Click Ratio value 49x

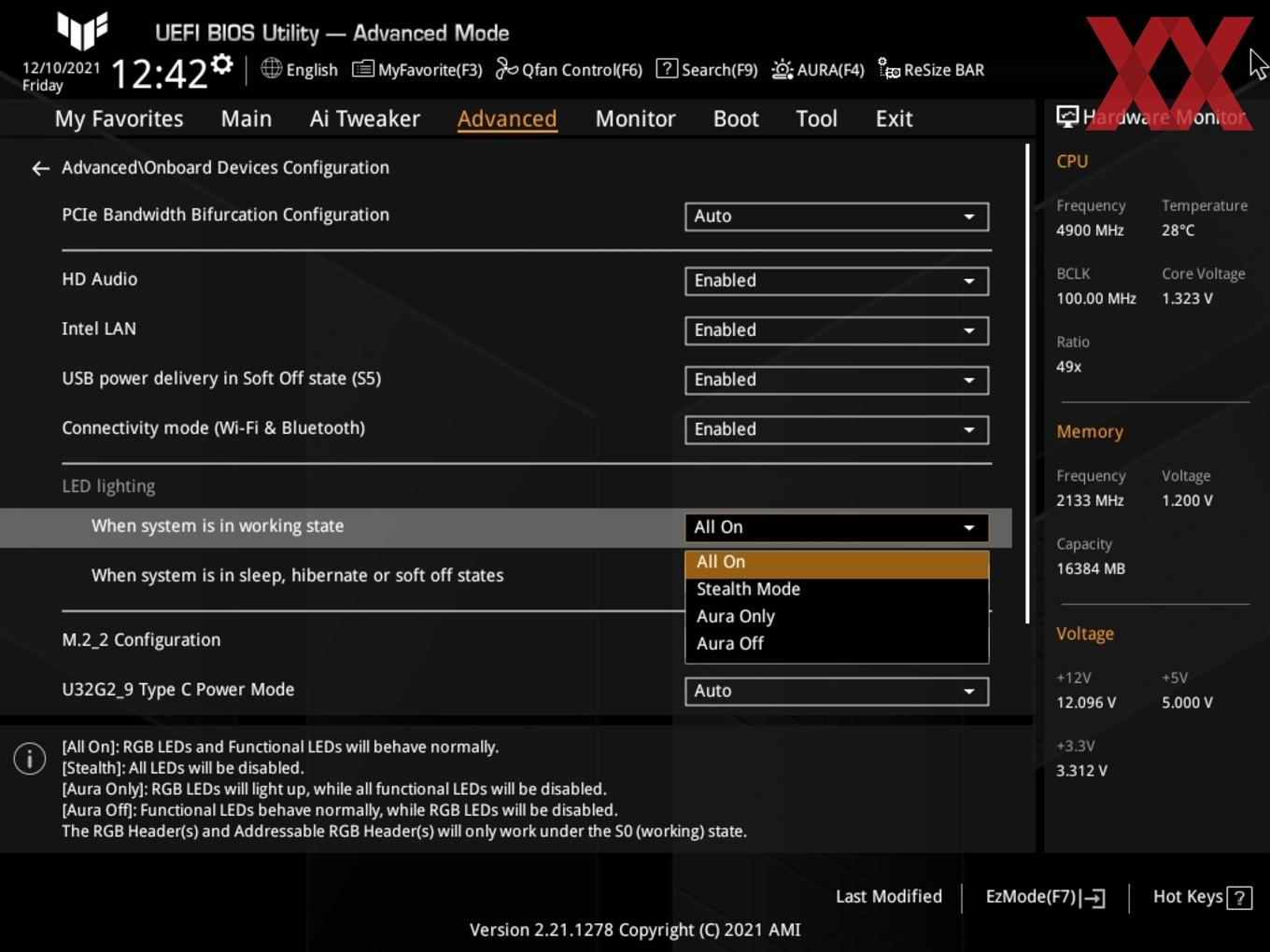(1068, 367)
